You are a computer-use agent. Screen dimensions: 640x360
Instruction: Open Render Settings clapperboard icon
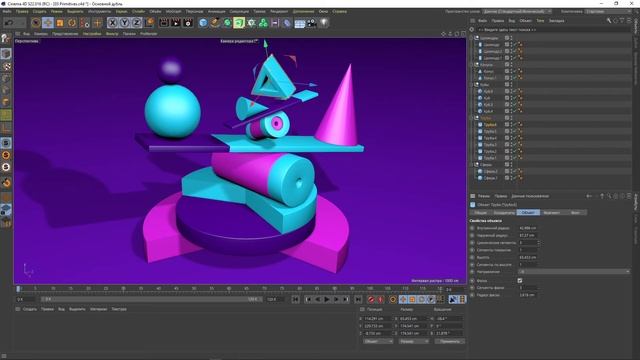coord(188,23)
